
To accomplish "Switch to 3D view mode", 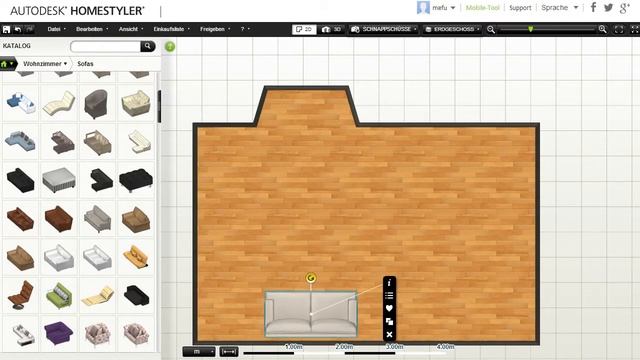I will click(x=331, y=29).
